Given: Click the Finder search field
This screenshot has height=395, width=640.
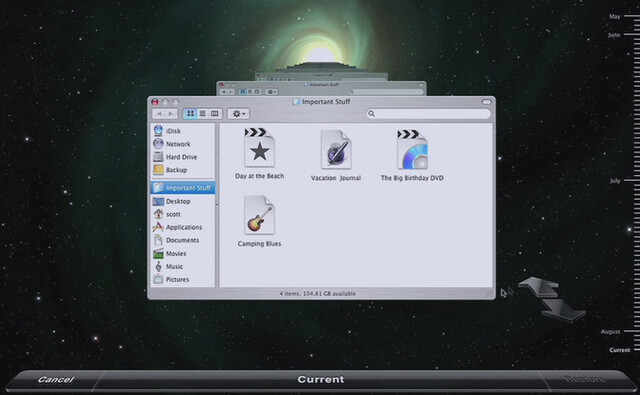Looking at the screenshot, I should tap(429, 113).
